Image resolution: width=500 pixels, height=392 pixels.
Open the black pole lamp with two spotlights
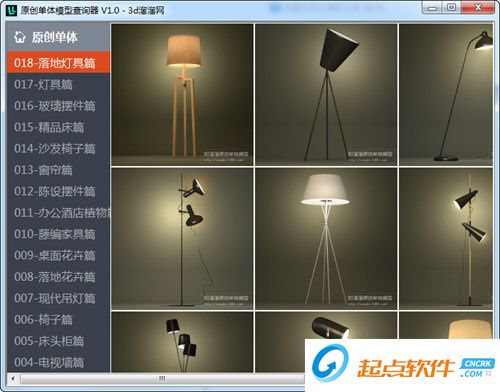[182, 239]
